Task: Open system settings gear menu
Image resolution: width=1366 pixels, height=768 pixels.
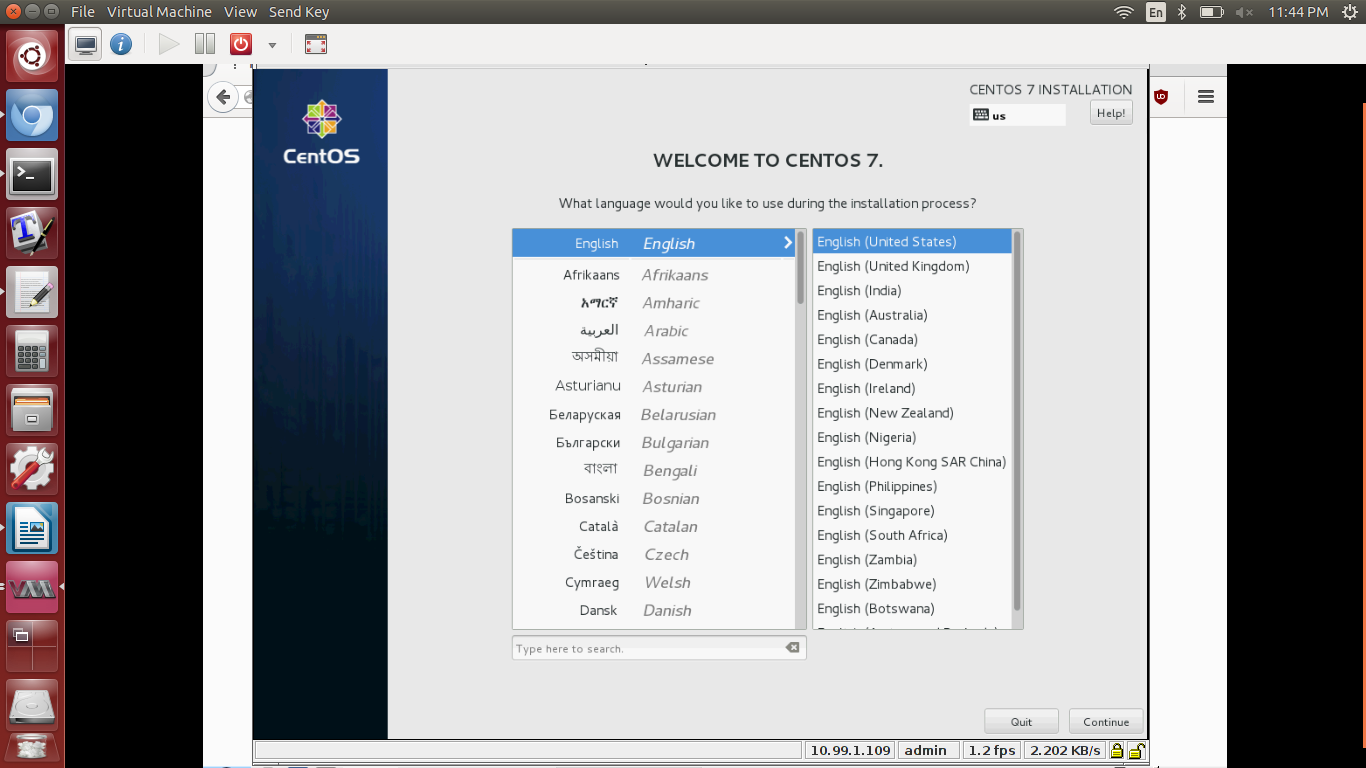Action: point(1349,12)
